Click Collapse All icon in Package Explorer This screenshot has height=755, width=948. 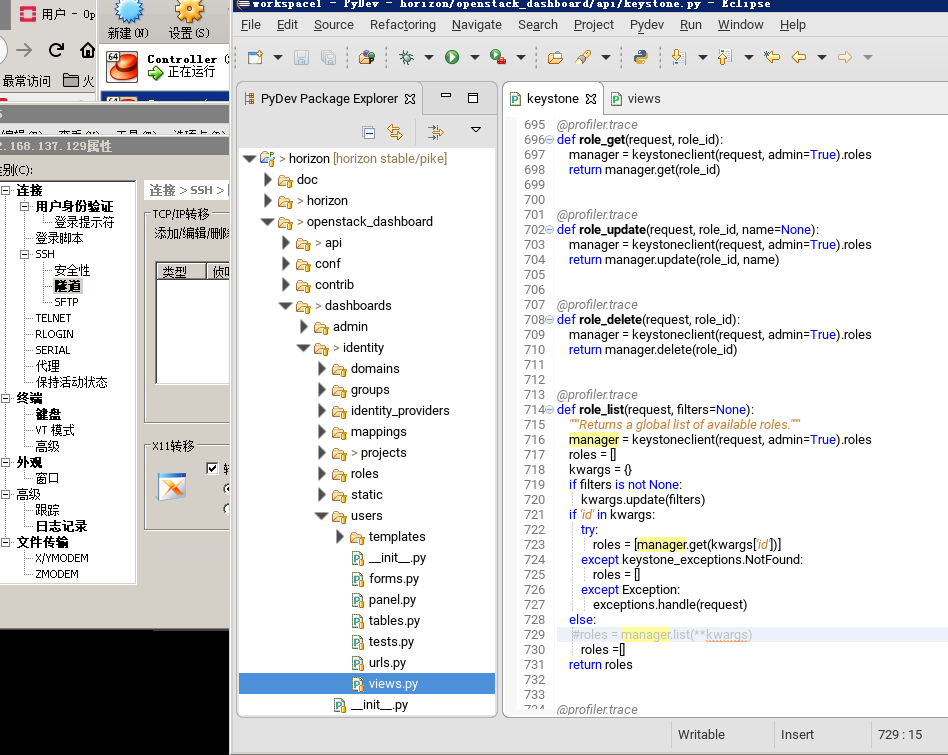pyautogui.click(x=368, y=132)
